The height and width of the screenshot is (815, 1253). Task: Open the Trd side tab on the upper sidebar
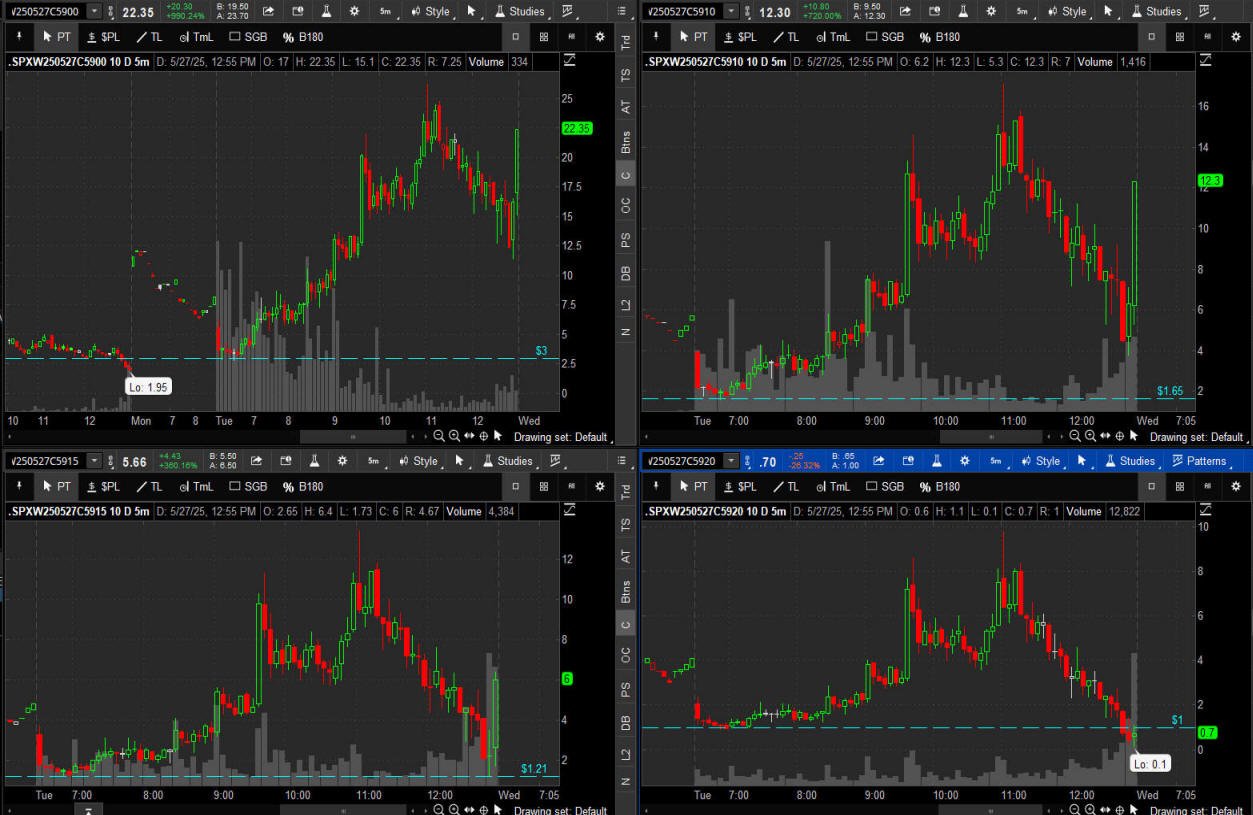(625, 40)
